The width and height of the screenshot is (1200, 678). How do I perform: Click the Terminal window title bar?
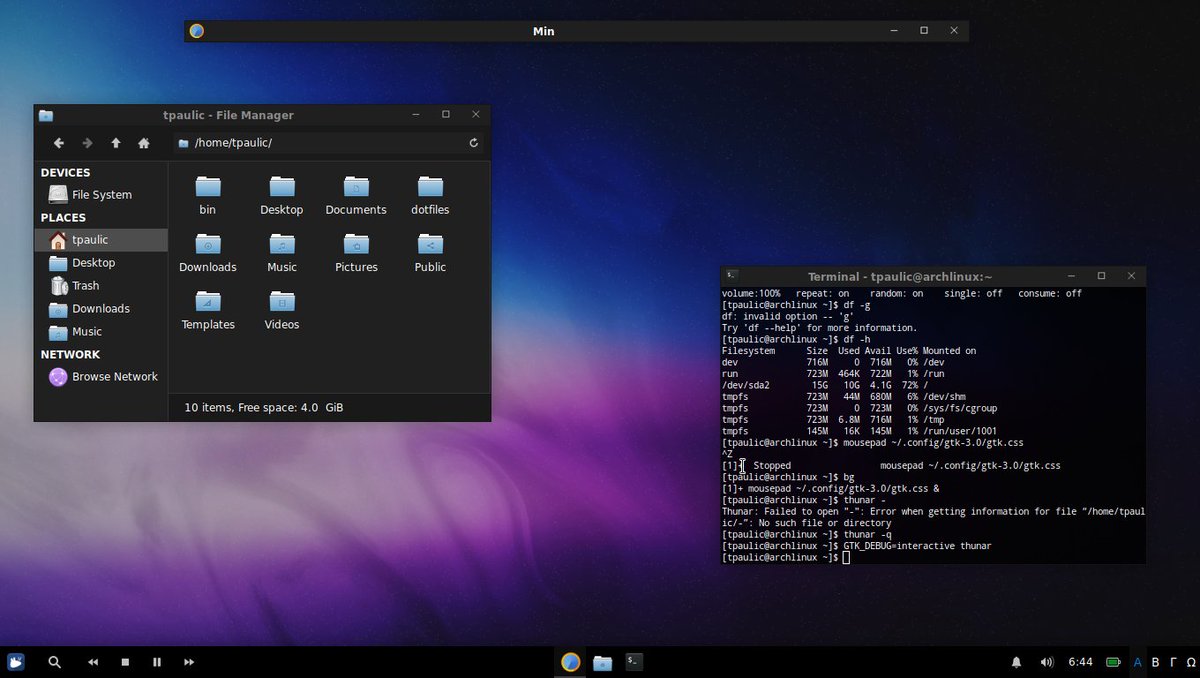[x=933, y=276]
